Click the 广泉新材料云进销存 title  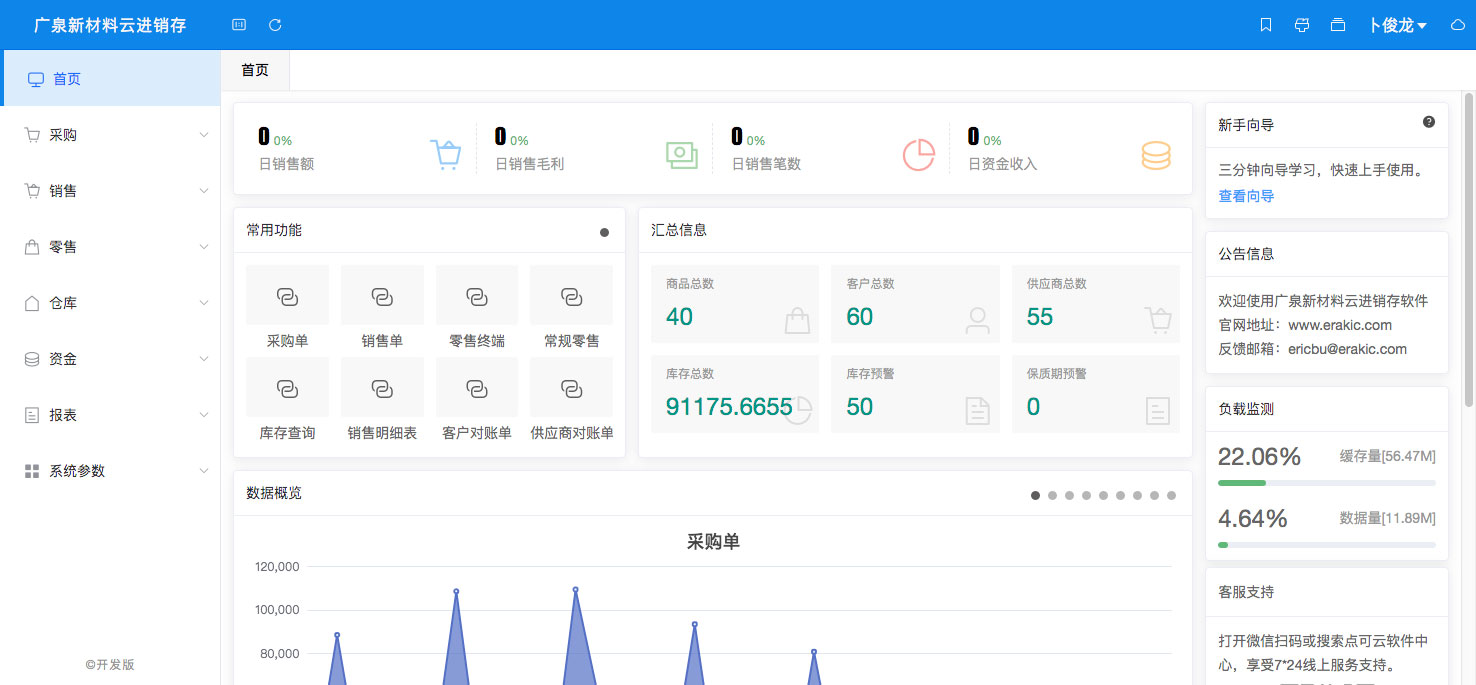[110, 25]
